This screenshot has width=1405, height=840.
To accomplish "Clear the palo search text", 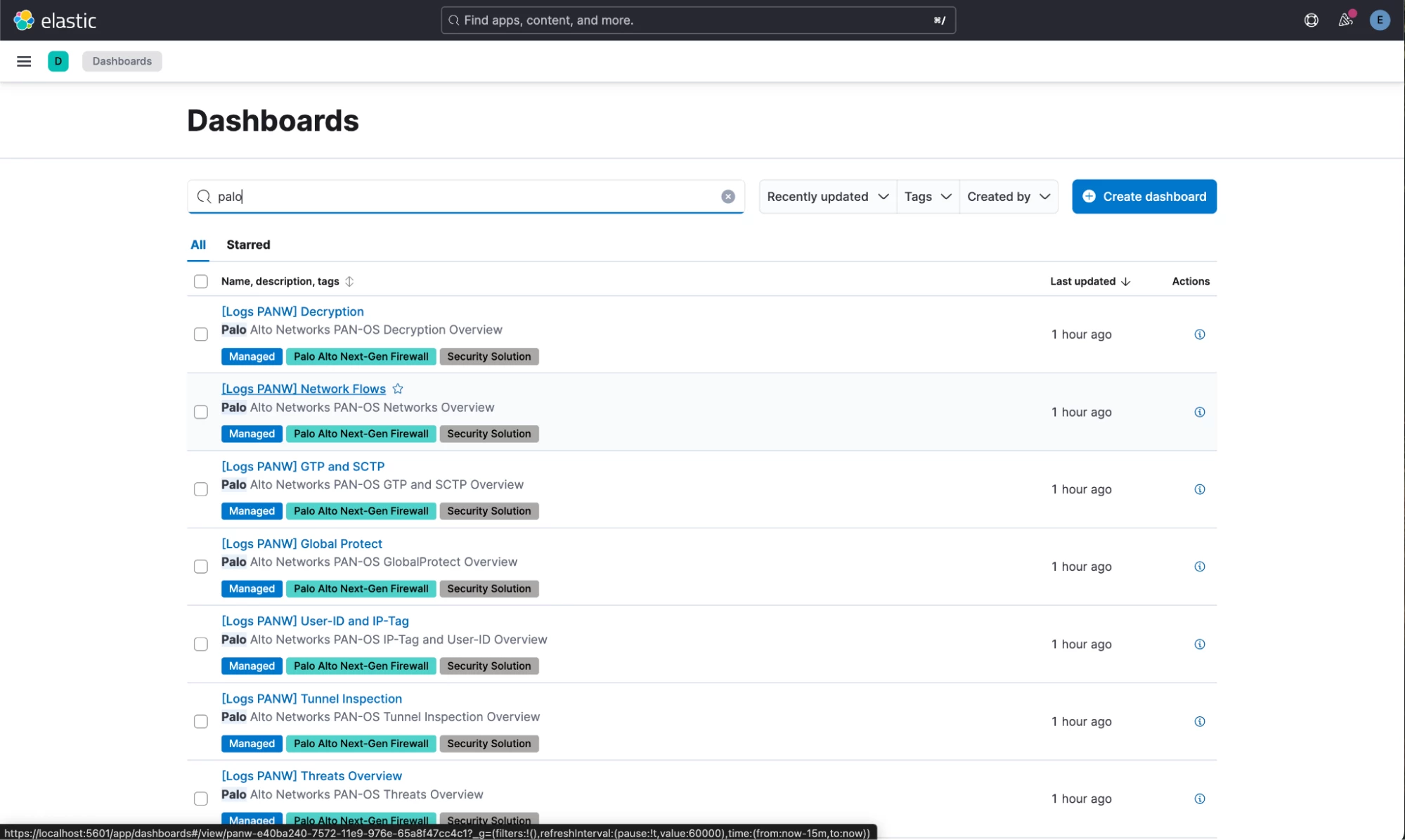I will coord(728,197).
